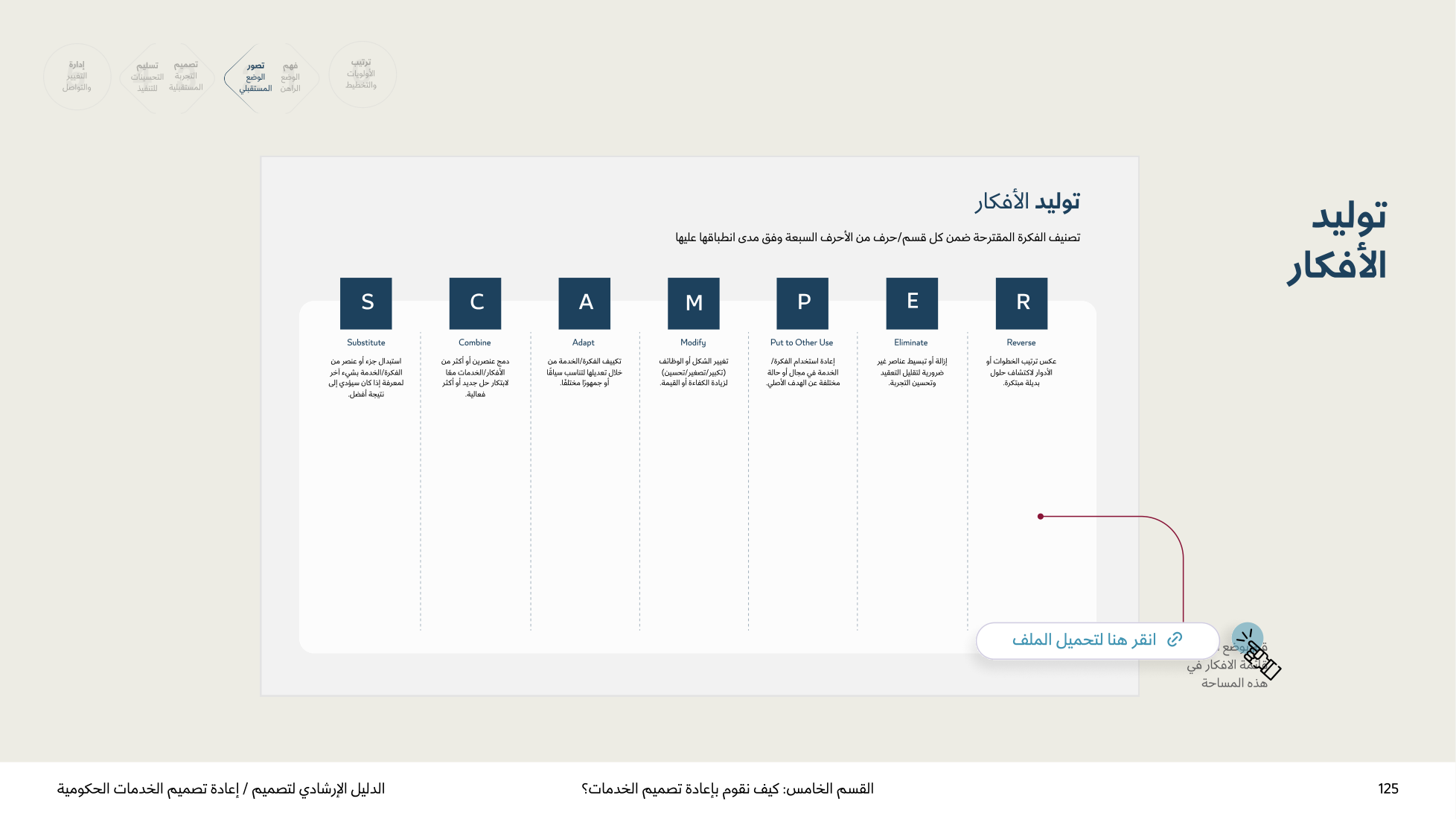Click the Combine Arabic description paragraph
This screenshot has width=1456, height=819.
click(475, 377)
